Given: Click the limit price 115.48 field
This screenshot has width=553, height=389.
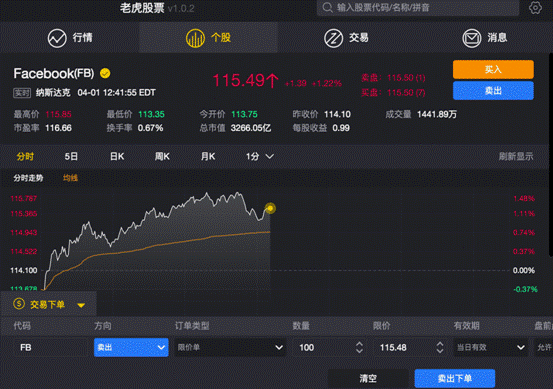Looking at the screenshot, I should click(x=405, y=348).
